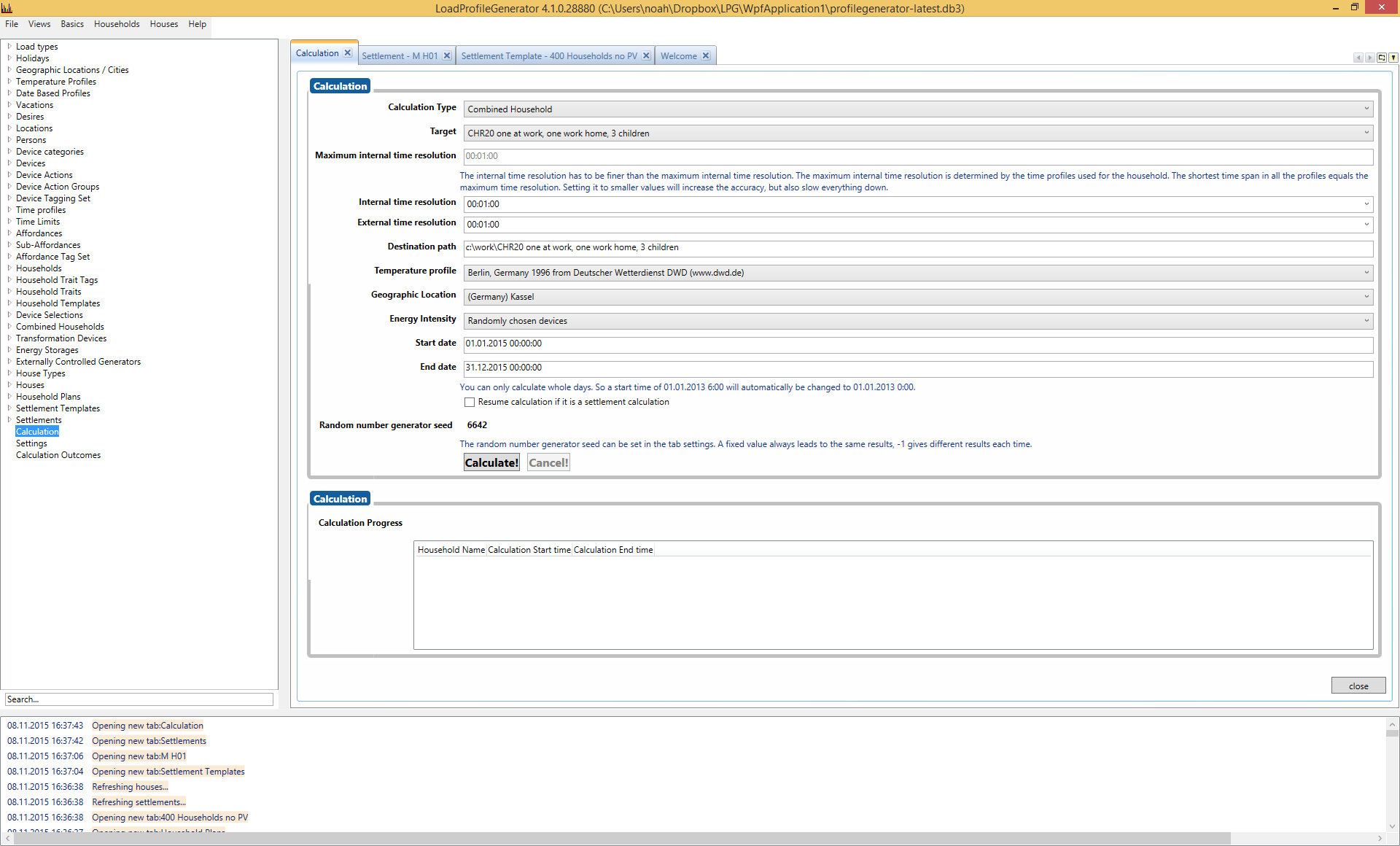Open the Temperature profile dropdown
Viewport: 1400px width, 846px height.
(918, 273)
